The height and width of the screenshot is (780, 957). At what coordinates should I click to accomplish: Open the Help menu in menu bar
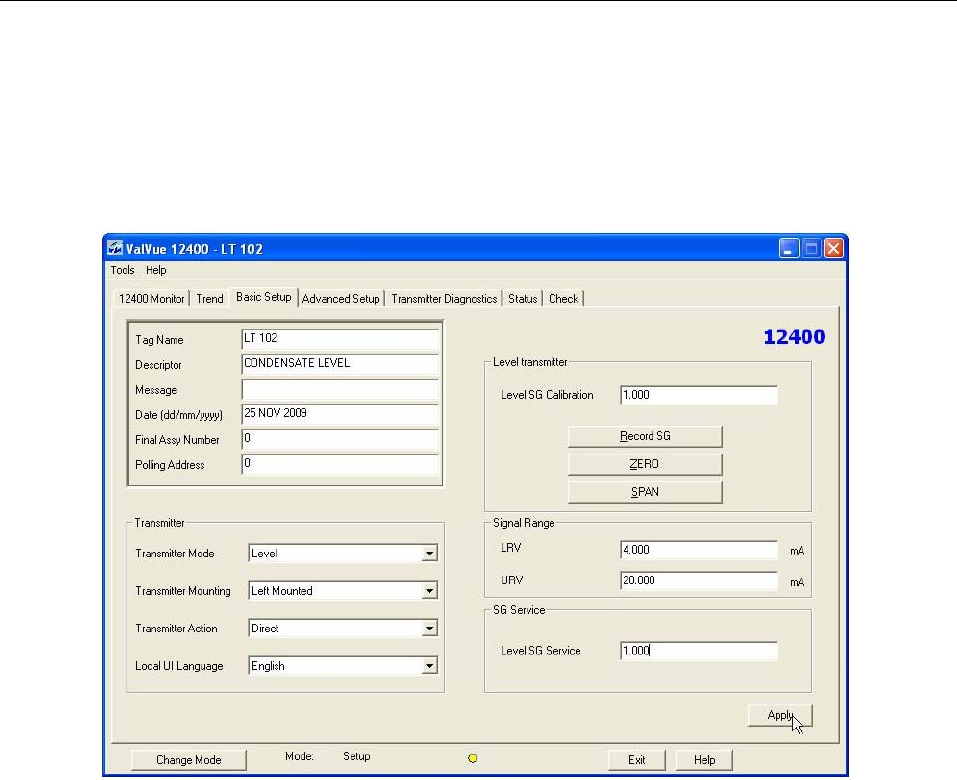[156, 270]
